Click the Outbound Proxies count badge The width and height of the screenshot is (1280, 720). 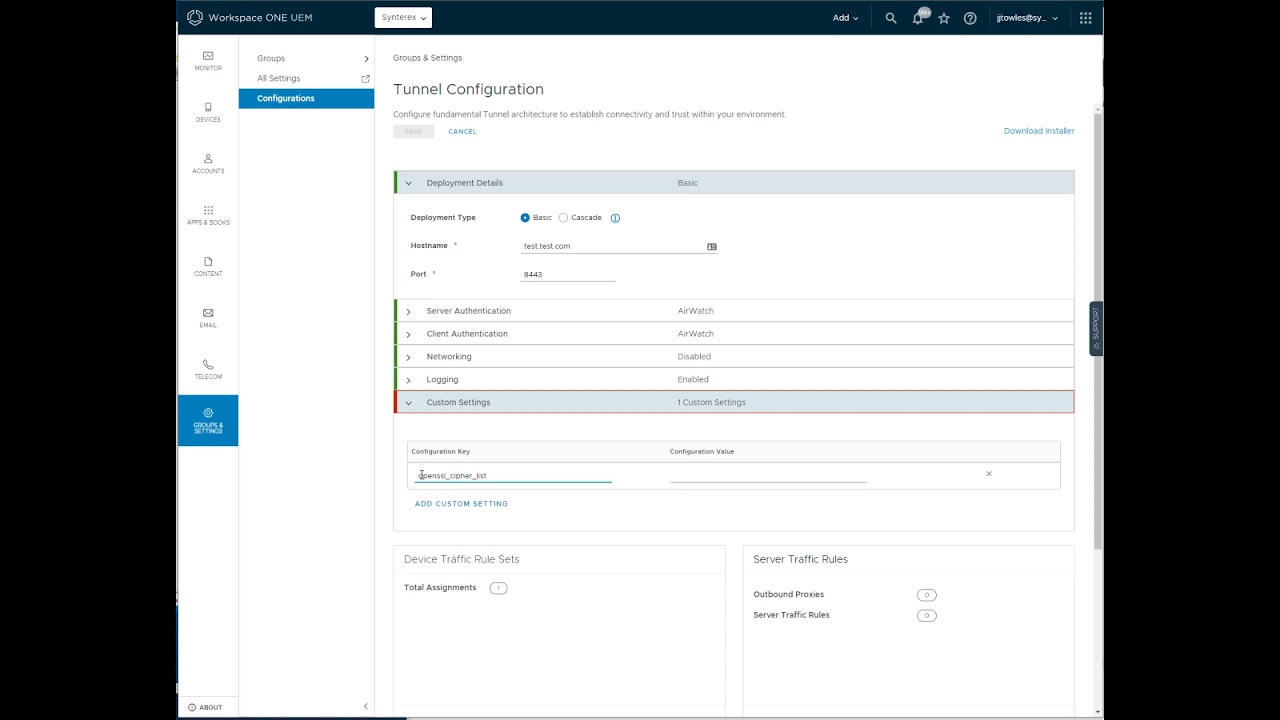click(x=926, y=595)
